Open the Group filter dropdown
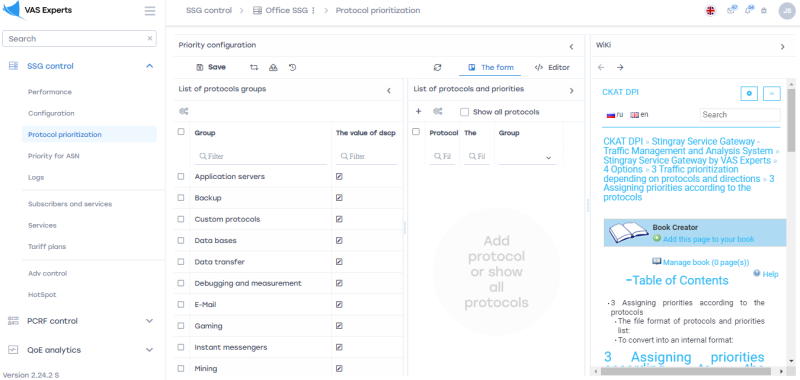The width and height of the screenshot is (800, 380). point(528,158)
